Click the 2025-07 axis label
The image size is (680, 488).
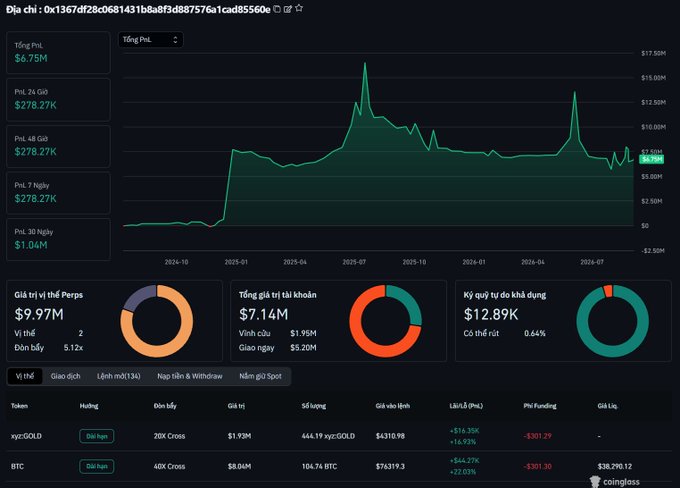click(x=354, y=262)
